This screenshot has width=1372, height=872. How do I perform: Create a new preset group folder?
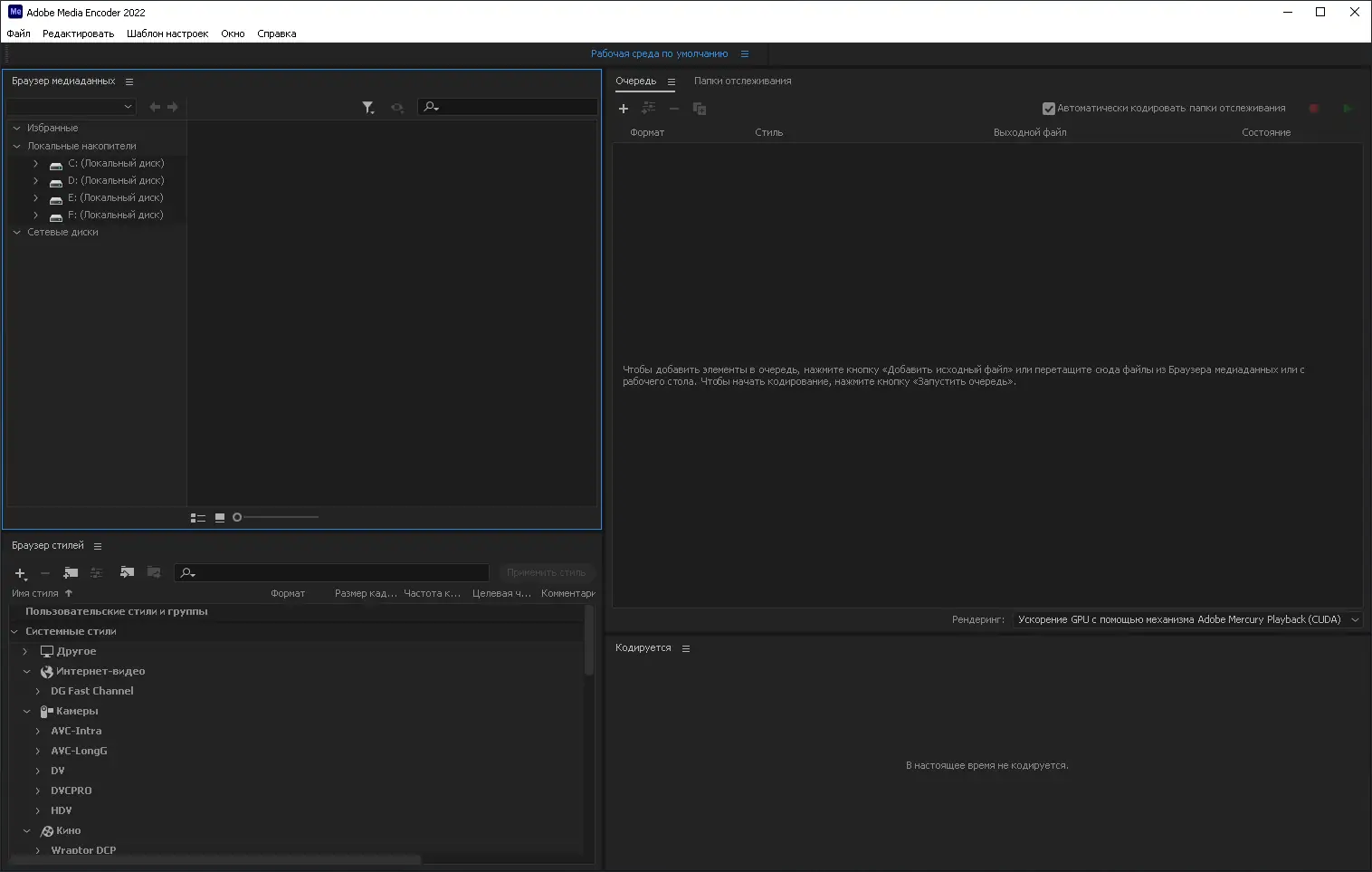(x=71, y=573)
